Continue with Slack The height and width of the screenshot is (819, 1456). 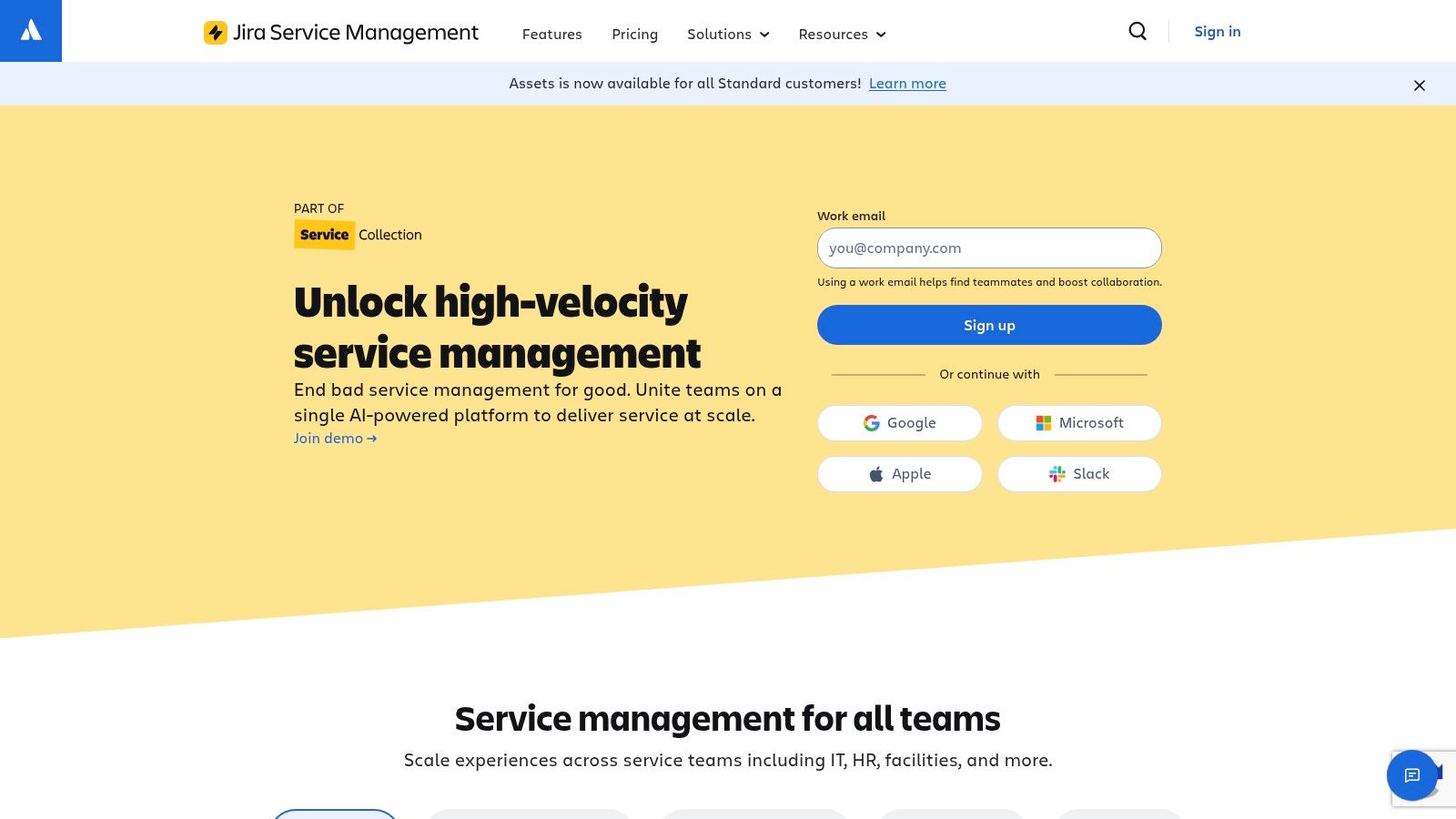pyautogui.click(x=1079, y=474)
